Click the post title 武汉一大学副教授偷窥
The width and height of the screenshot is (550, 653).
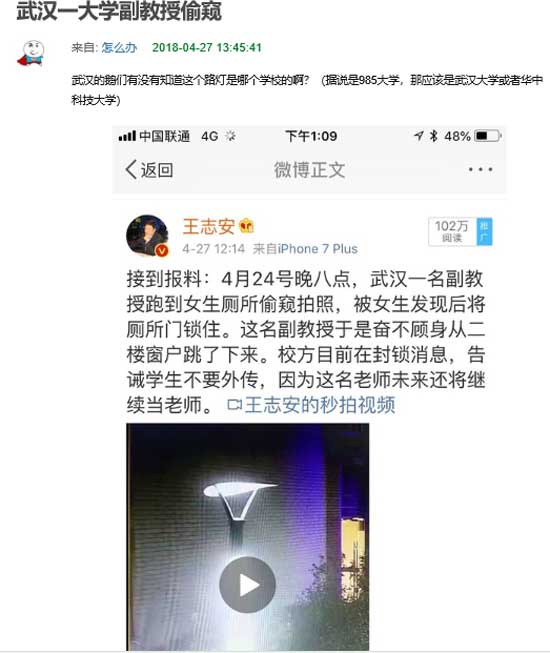[119, 10]
